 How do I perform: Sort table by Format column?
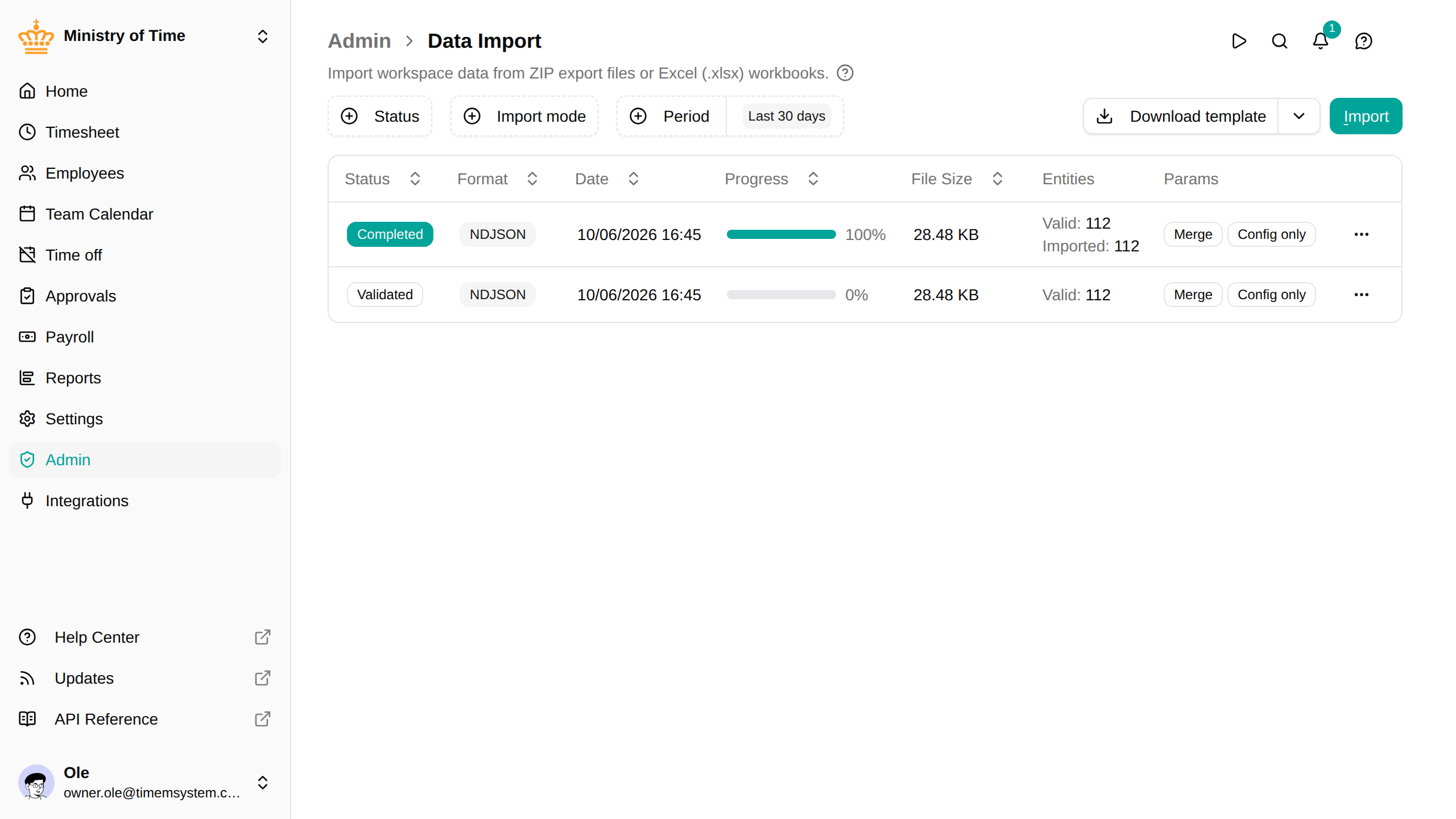(498, 179)
